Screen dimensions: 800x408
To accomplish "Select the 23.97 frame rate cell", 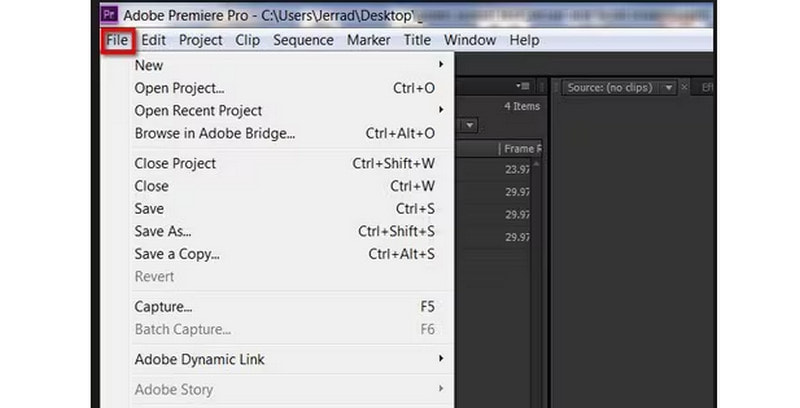I will [x=517, y=169].
